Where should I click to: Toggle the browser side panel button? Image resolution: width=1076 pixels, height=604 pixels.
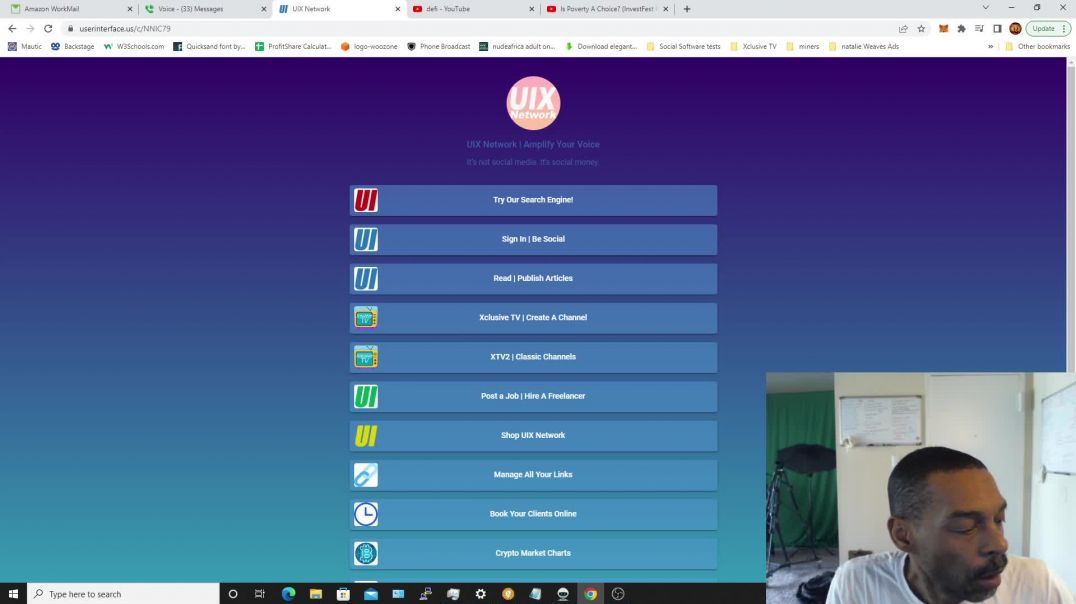coord(997,29)
